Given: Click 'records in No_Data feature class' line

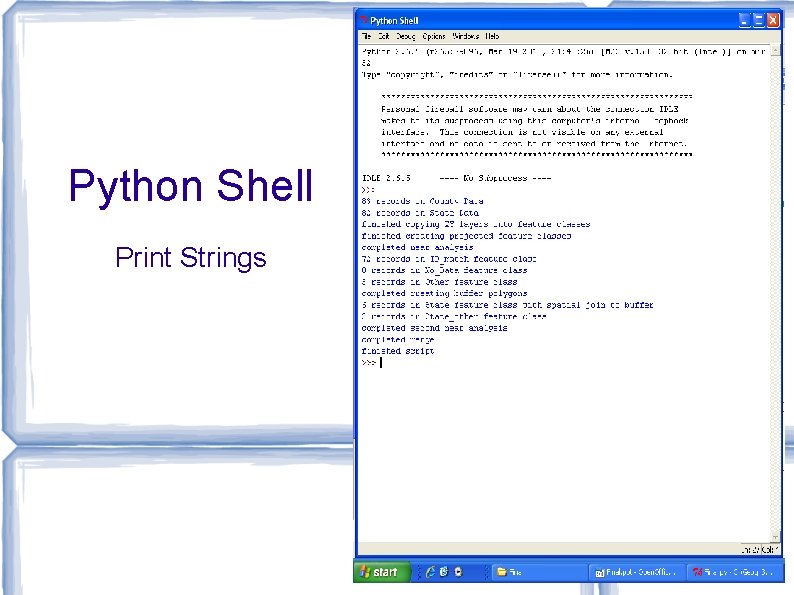Looking at the screenshot, I should [x=444, y=270].
